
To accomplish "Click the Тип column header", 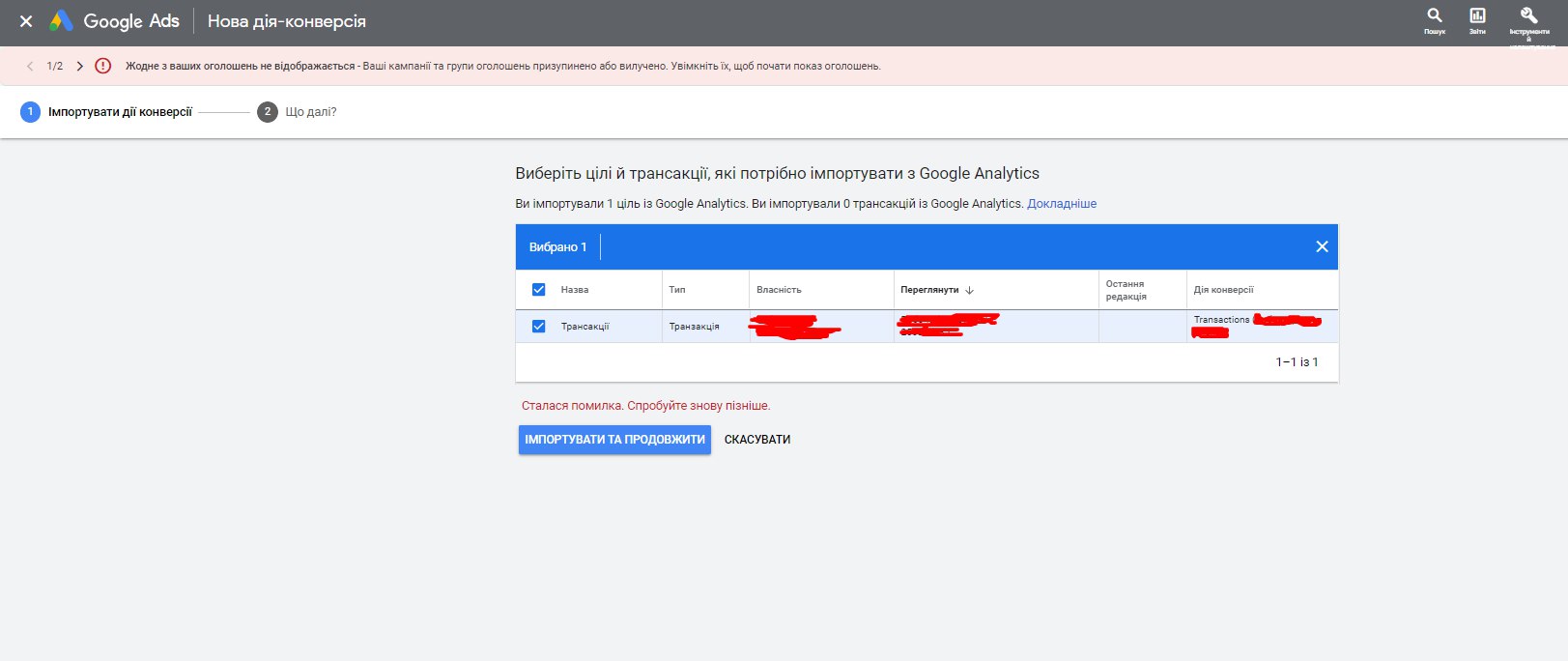I will click(677, 290).
